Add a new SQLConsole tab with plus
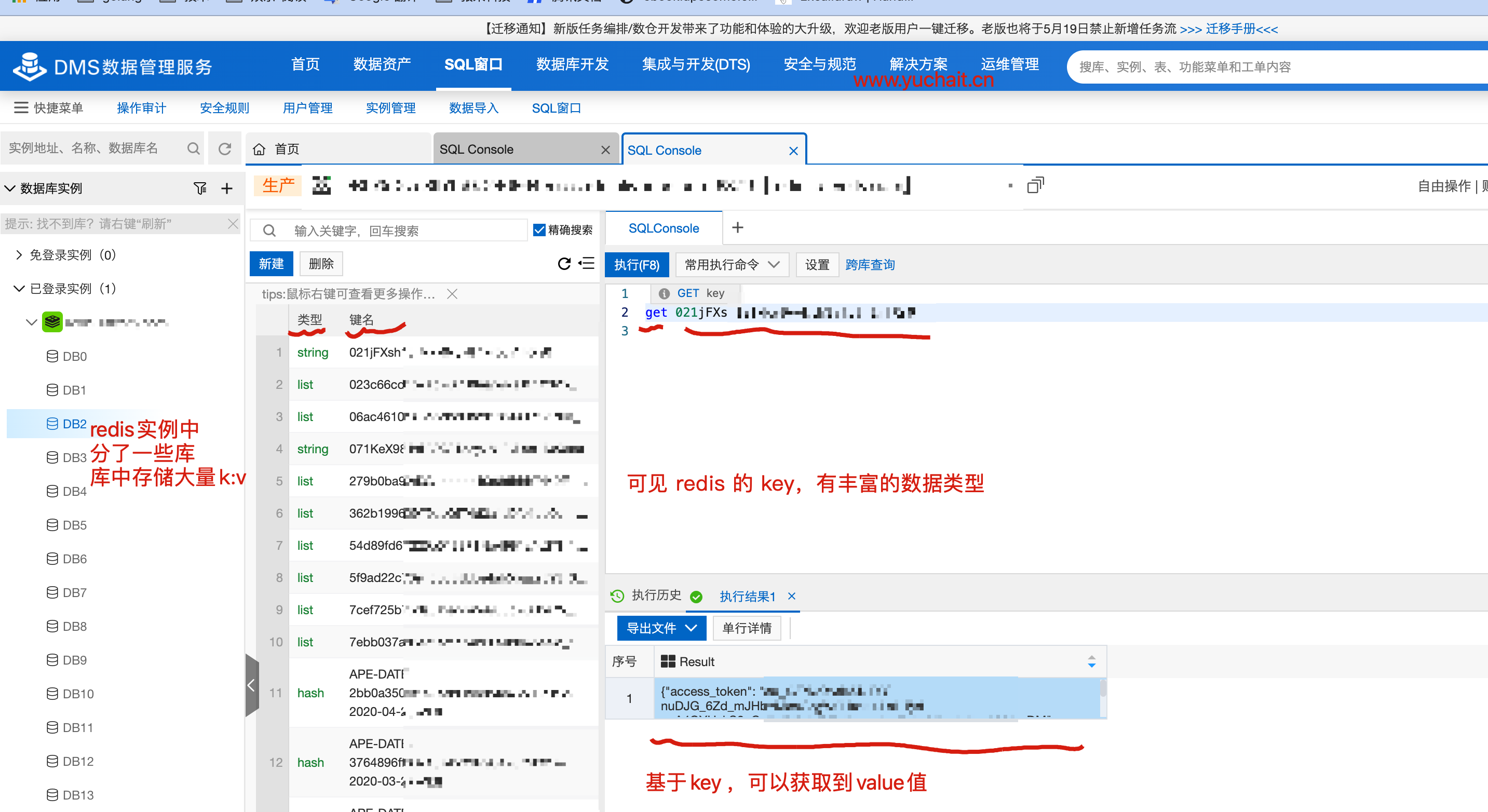1488x812 pixels. pyautogui.click(x=737, y=227)
